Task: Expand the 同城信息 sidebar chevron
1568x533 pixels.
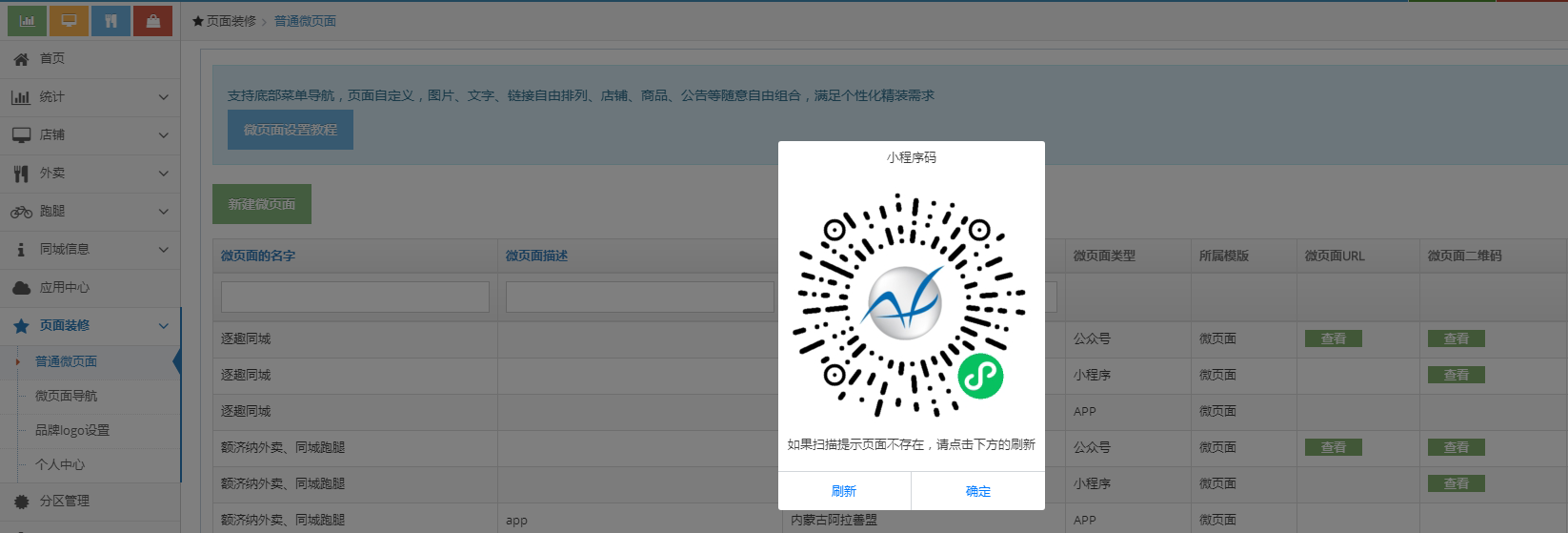Action: pyautogui.click(x=163, y=250)
